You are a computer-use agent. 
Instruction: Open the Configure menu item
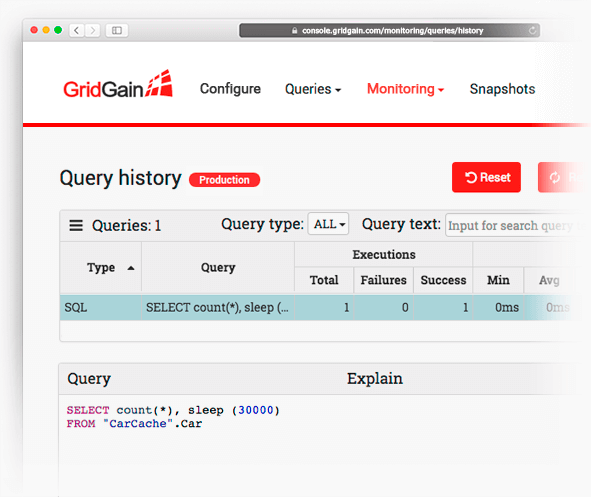coord(230,89)
